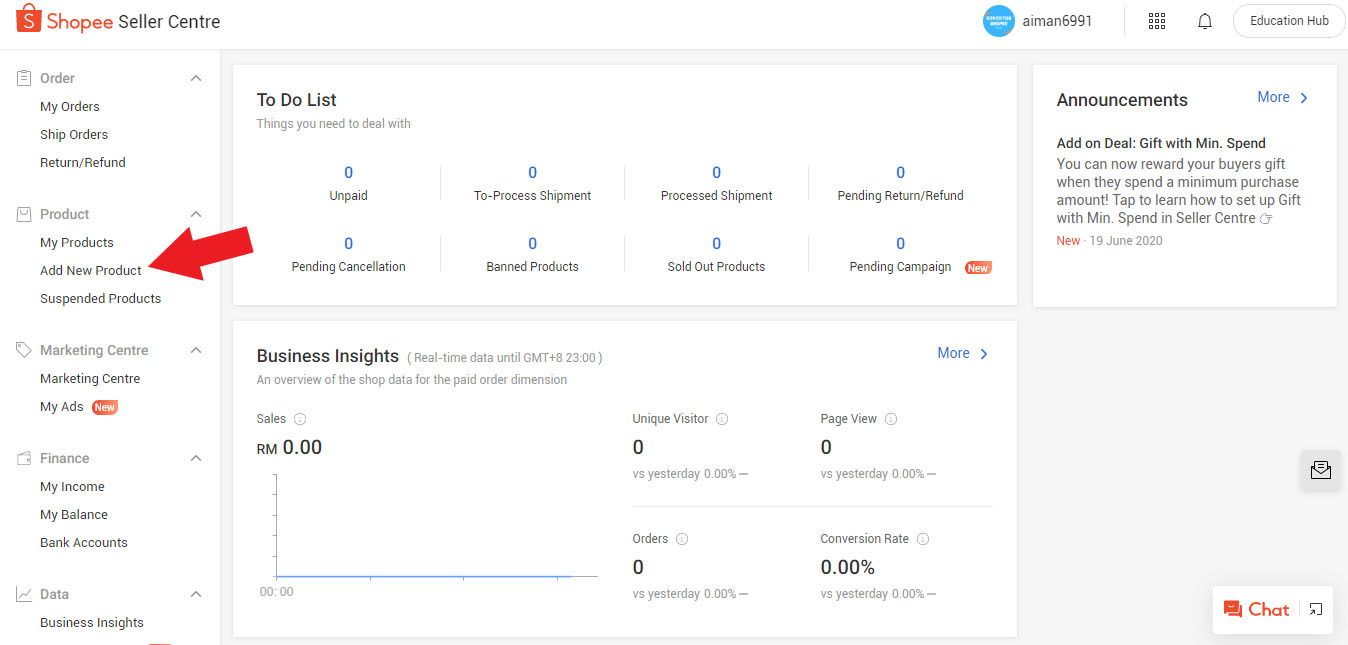This screenshot has width=1348, height=645.
Task: Select Add New Product in sidebar
Action: point(91,270)
